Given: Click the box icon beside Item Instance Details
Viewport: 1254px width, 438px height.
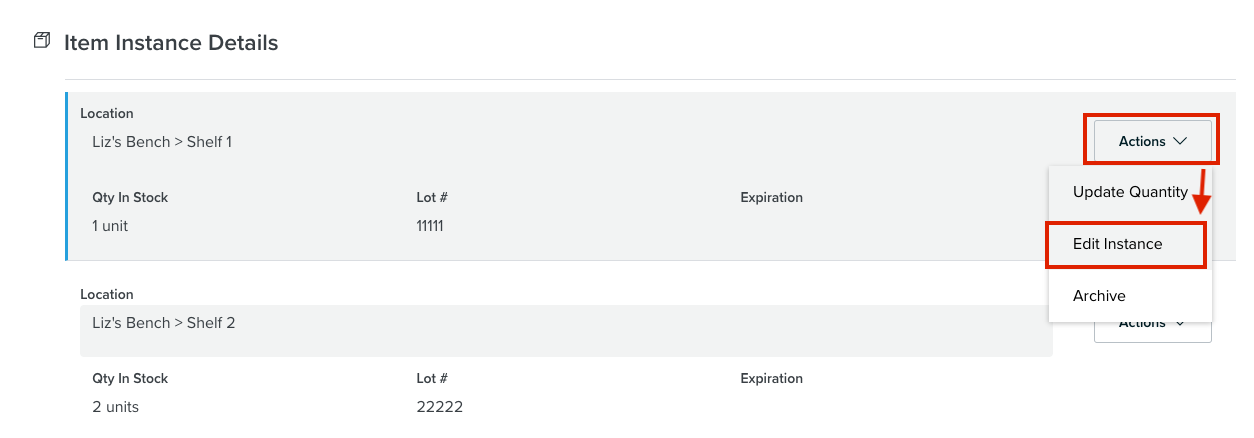Looking at the screenshot, I should 41,41.
